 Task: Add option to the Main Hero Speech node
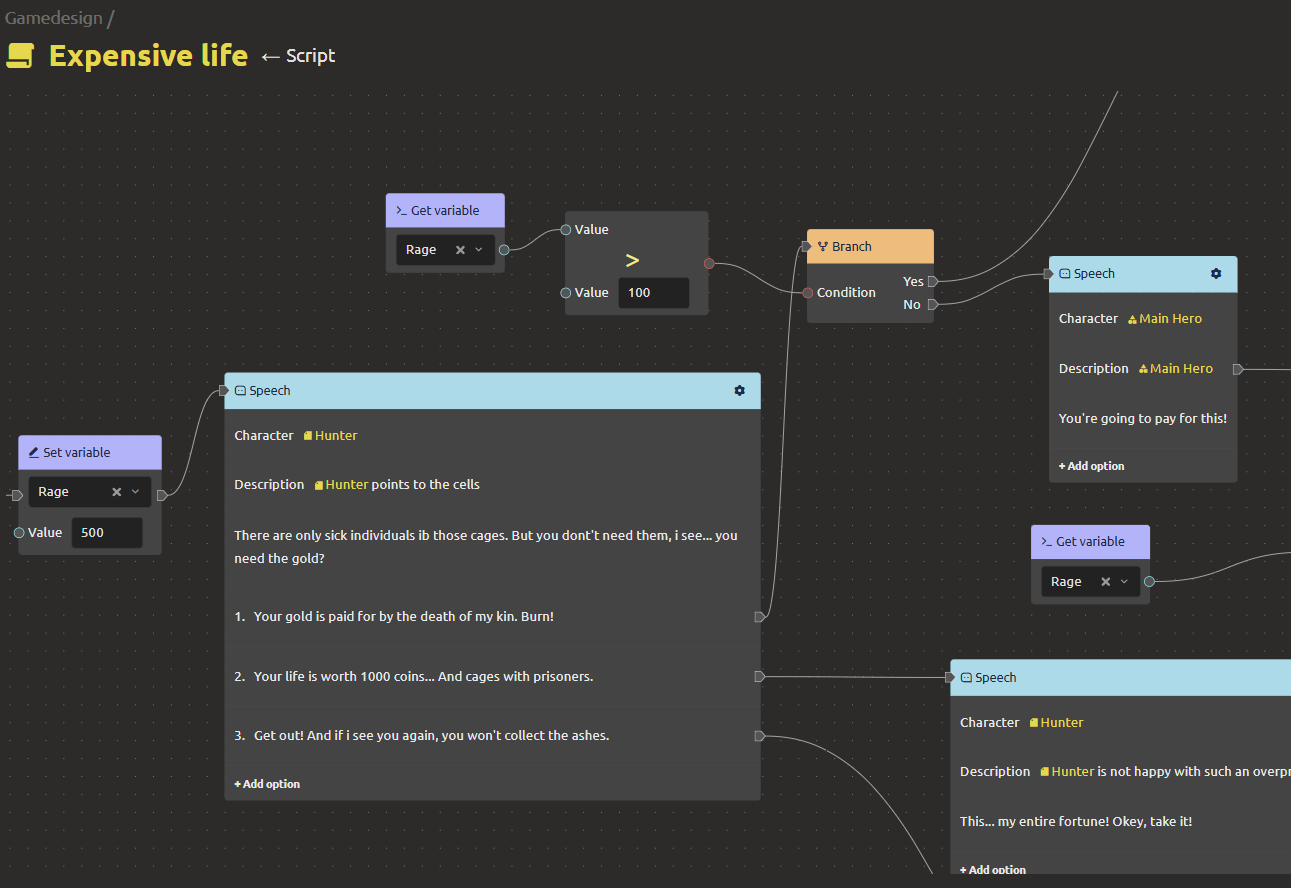(x=1091, y=466)
